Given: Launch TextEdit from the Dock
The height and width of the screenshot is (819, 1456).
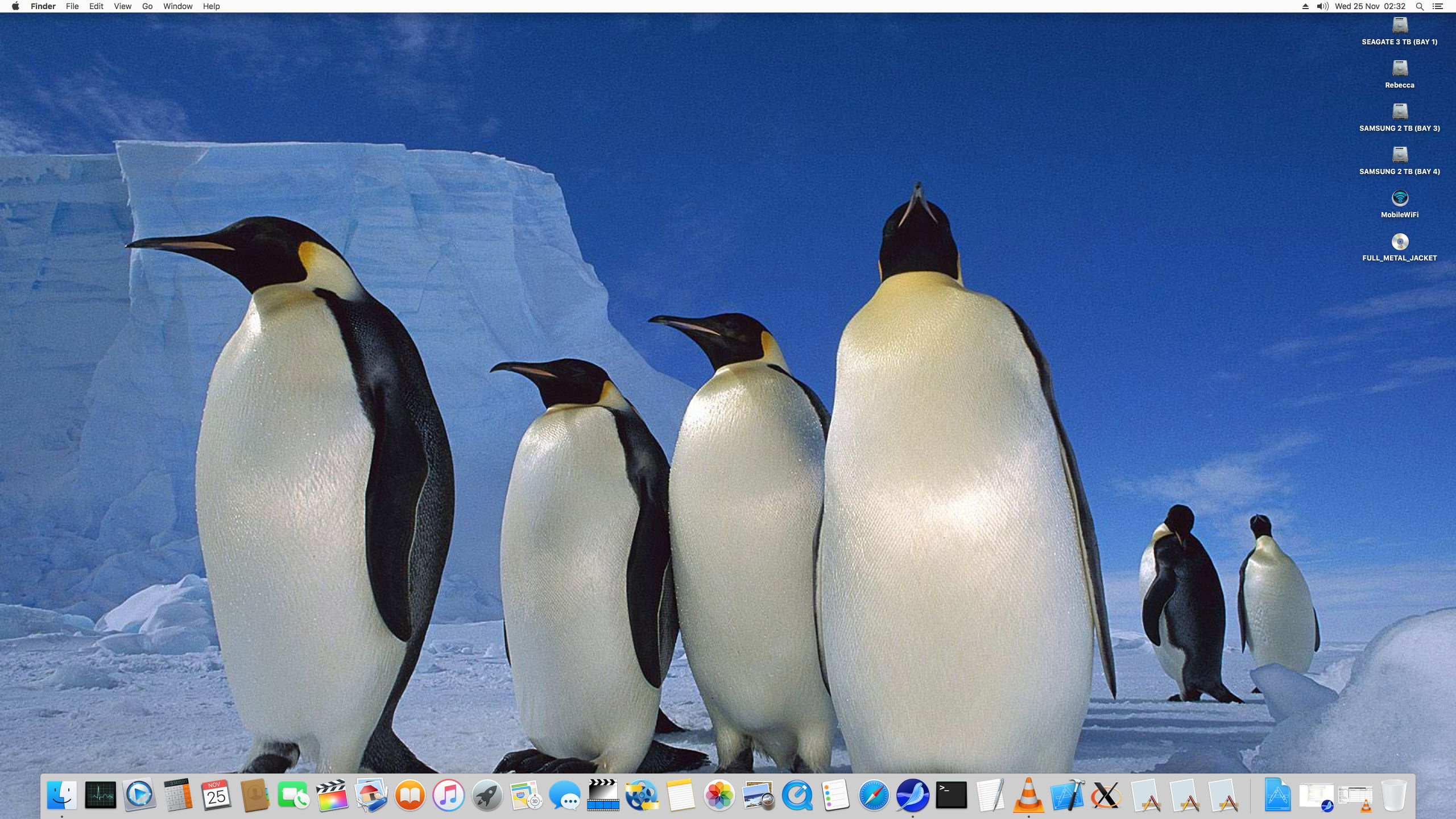Looking at the screenshot, I should (x=990, y=795).
